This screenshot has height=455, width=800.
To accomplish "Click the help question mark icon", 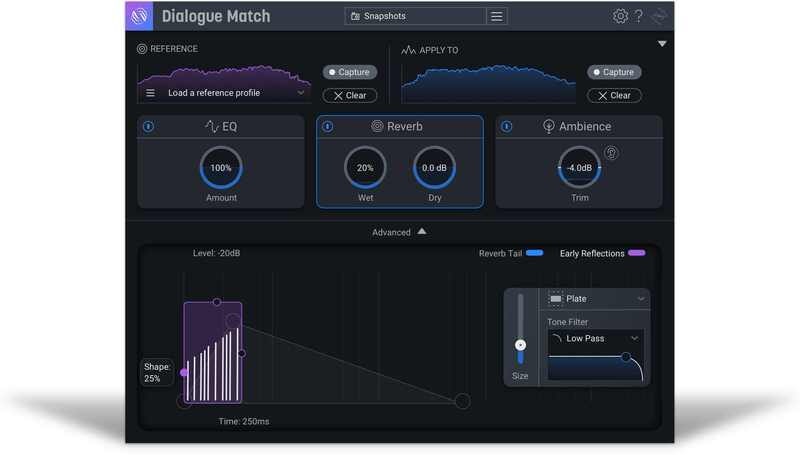I will tap(639, 16).
